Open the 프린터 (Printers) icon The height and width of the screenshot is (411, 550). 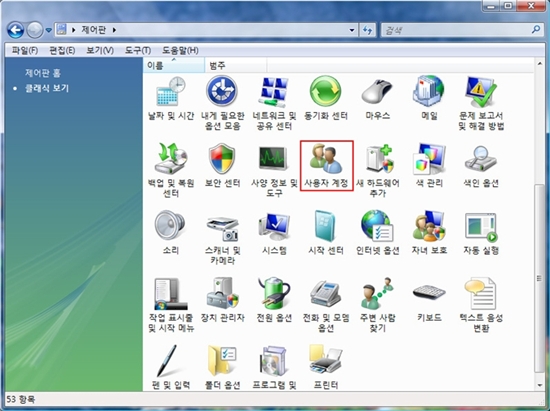click(326, 367)
